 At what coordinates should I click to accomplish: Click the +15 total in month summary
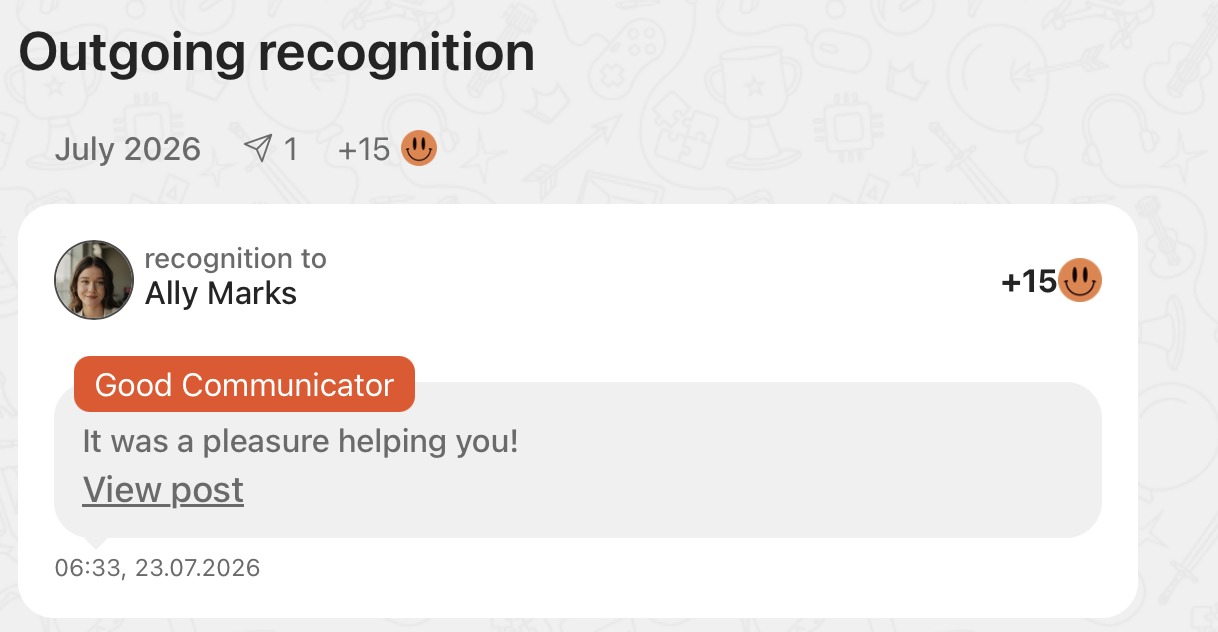click(x=364, y=150)
